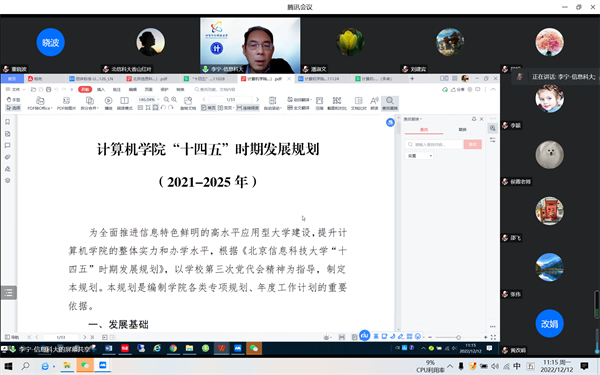Switch to the Insert ribbon tab
The image size is (600, 375).
101,89
